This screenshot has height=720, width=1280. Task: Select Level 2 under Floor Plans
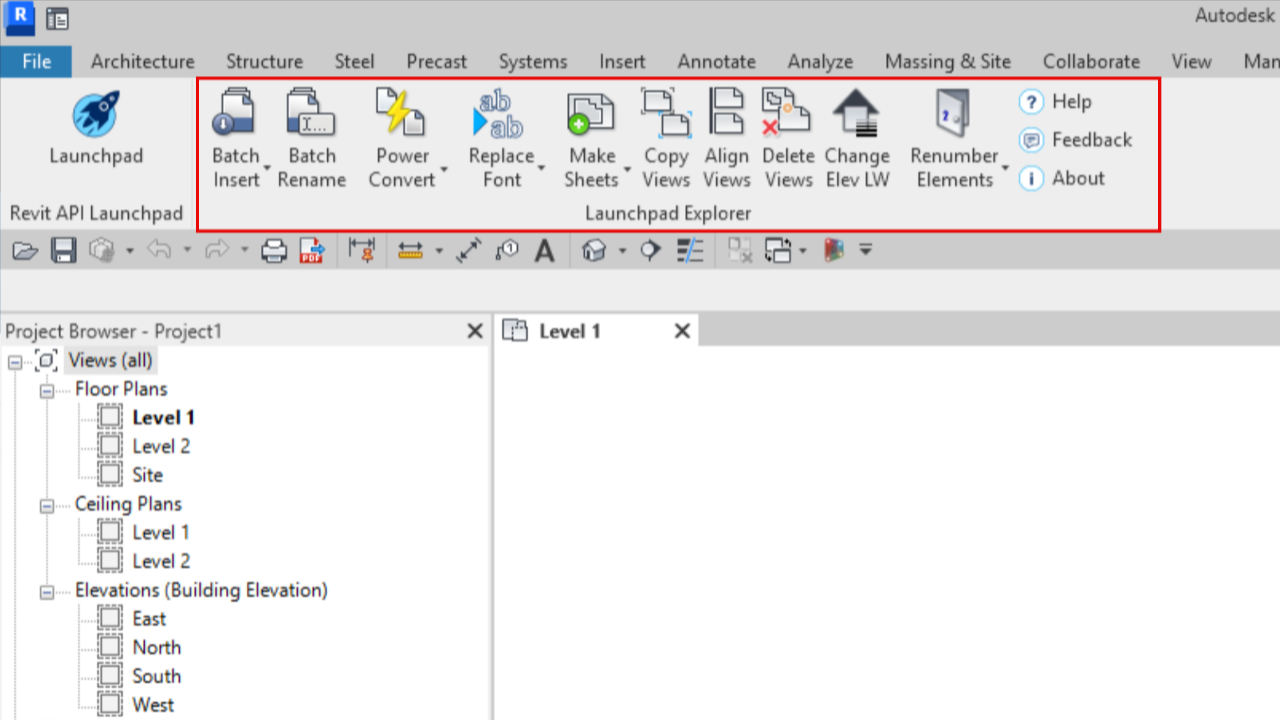click(161, 446)
